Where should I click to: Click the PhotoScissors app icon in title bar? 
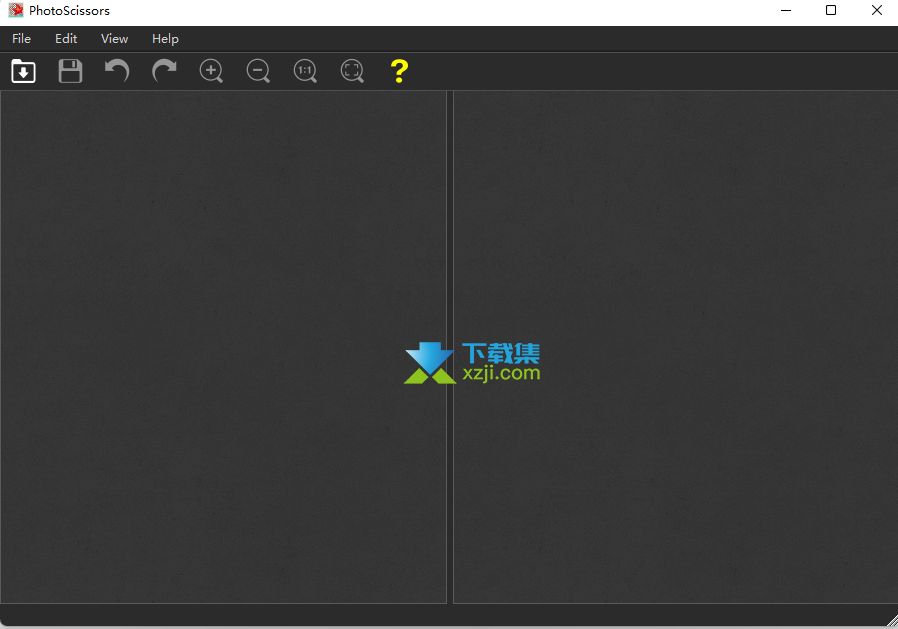(16, 10)
